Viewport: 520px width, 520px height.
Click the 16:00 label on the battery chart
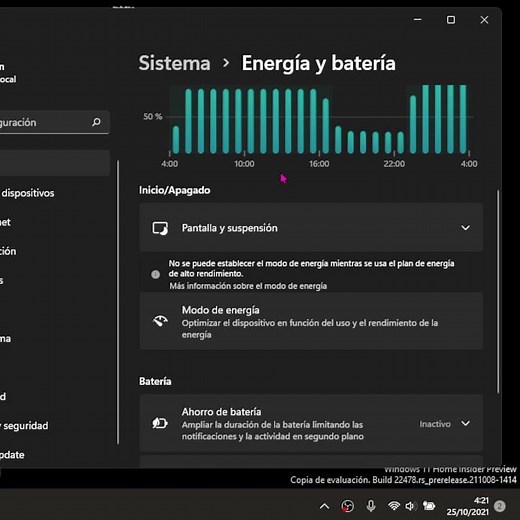click(319, 164)
